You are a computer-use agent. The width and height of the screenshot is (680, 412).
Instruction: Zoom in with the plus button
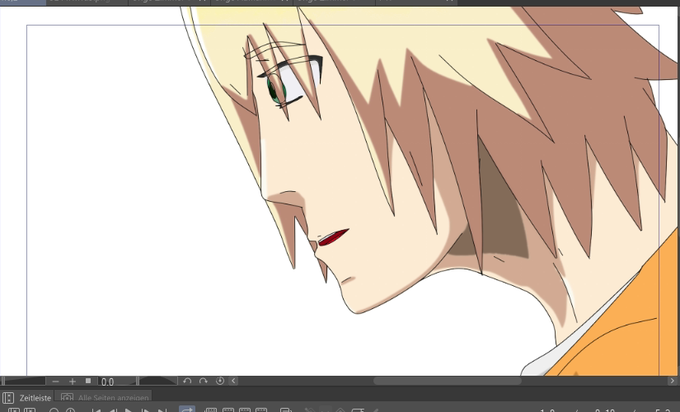pyautogui.click(x=72, y=381)
